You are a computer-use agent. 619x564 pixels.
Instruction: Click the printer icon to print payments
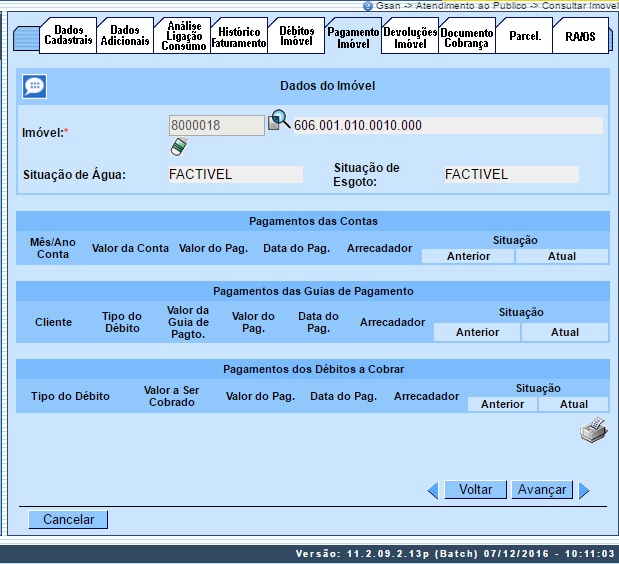(593, 431)
